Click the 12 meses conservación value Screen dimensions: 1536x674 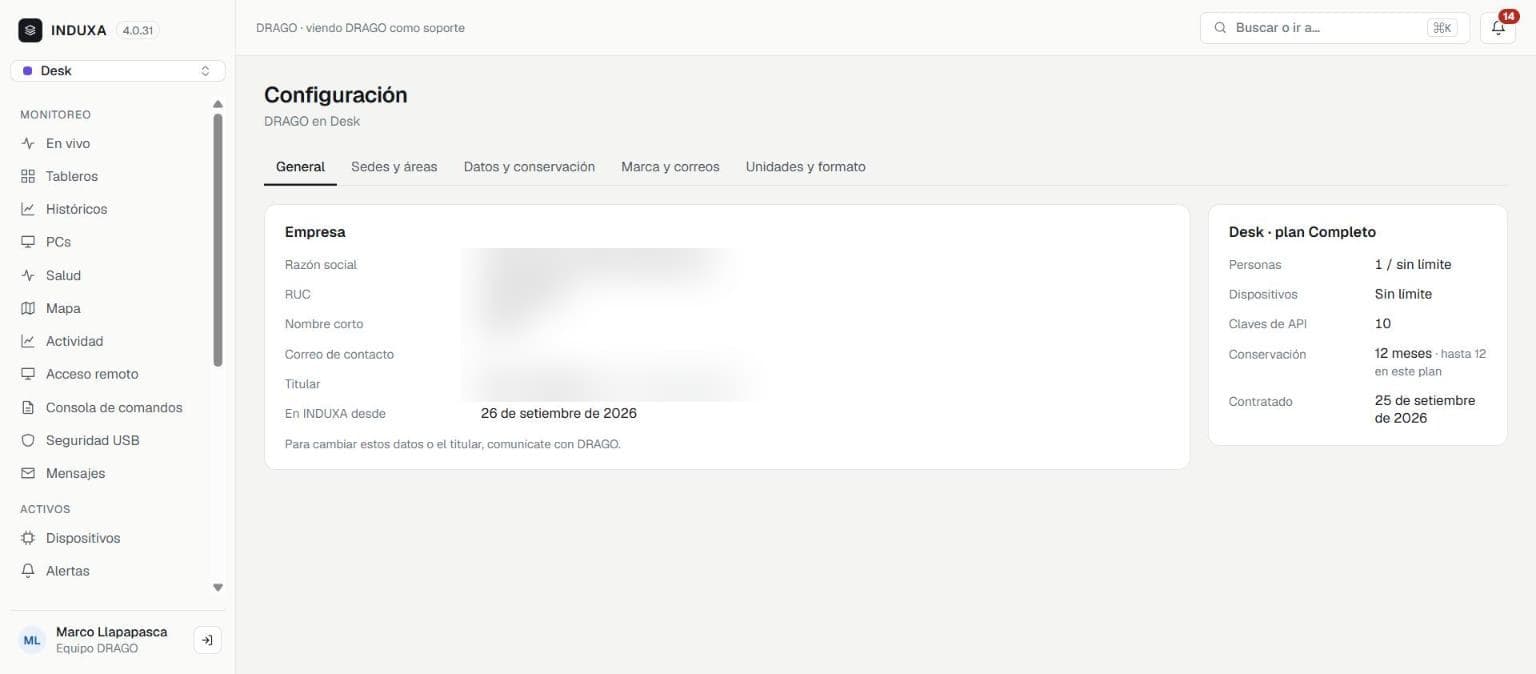pyautogui.click(x=1403, y=354)
